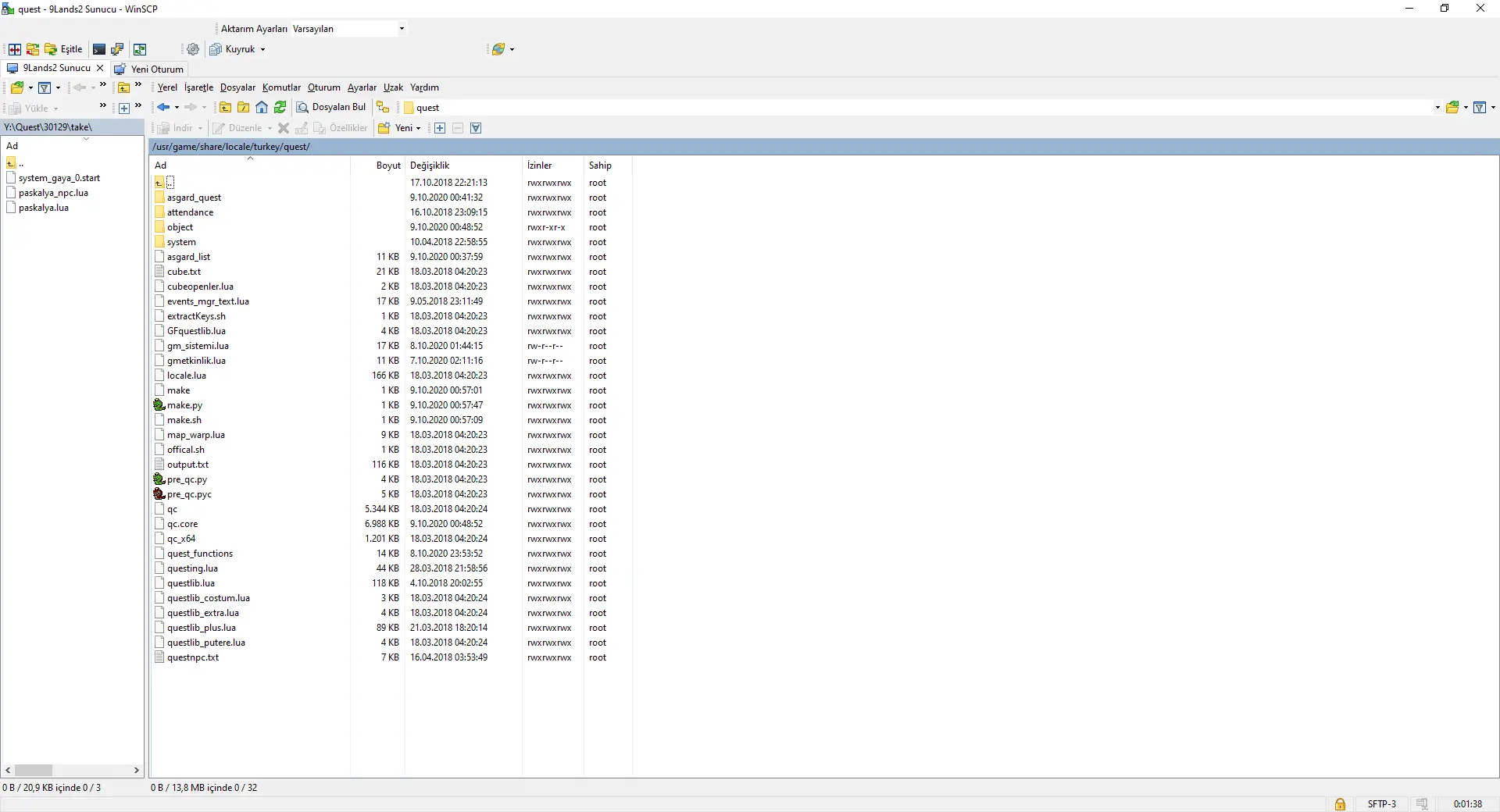Click the Synchronize folders icon beside Compare Directories

click(x=33, y=49)
